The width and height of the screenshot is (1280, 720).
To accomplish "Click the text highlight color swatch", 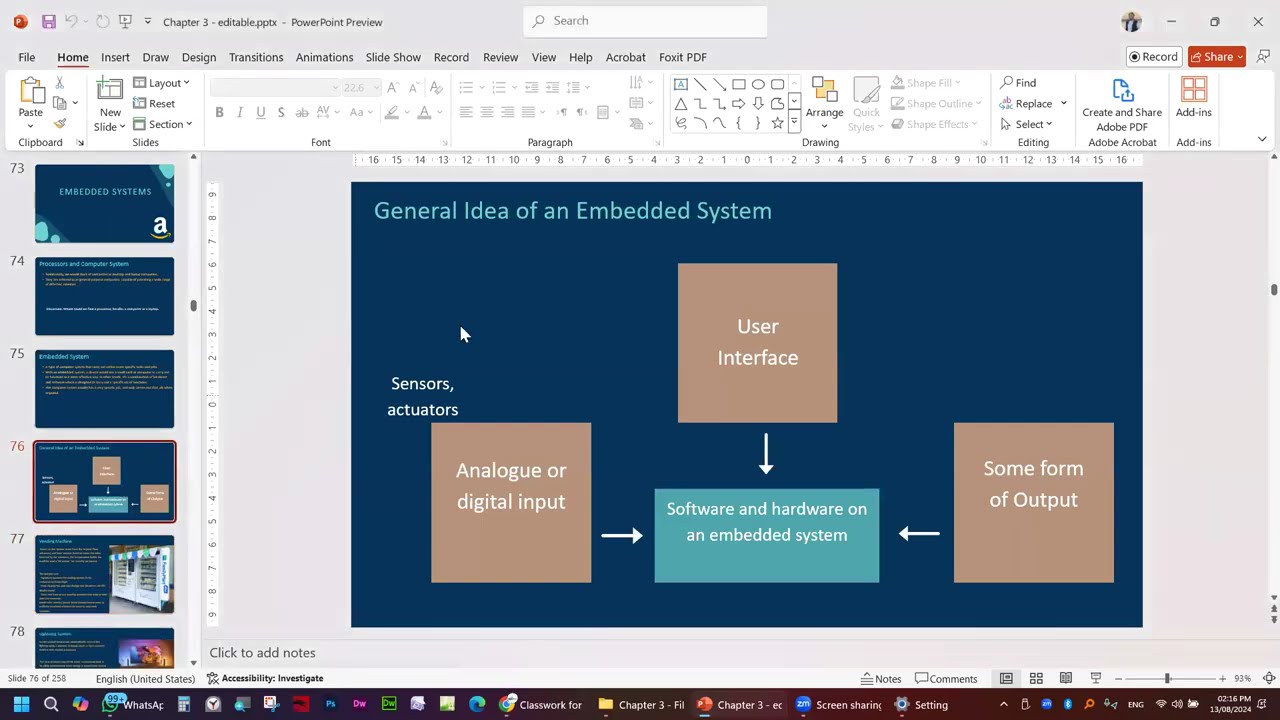I will [392, 113].
